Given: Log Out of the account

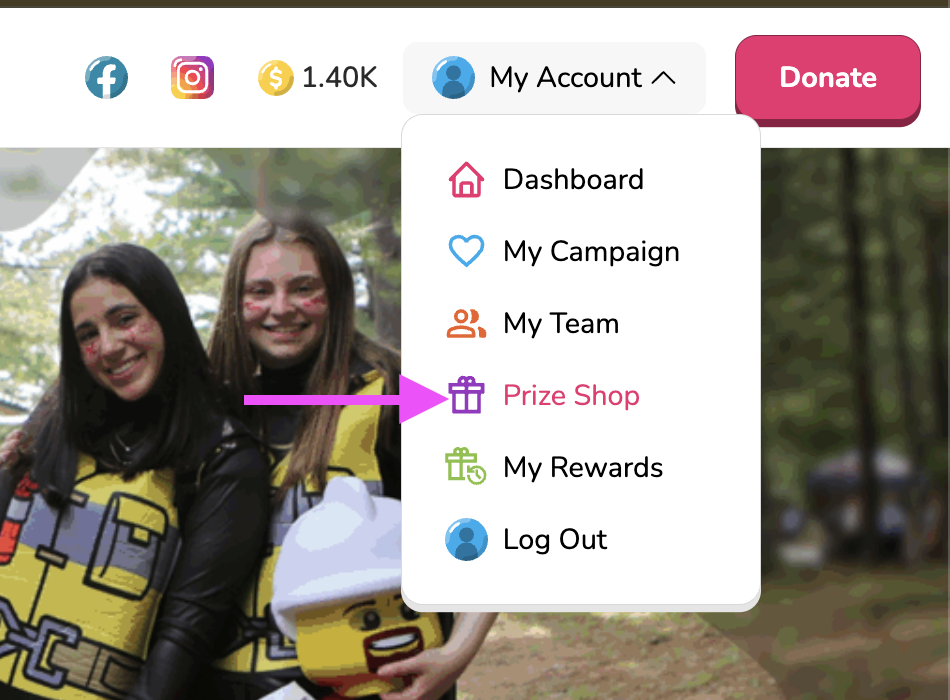Looking at the screenshot, I should pyautogui.click(x=555, y=539).
